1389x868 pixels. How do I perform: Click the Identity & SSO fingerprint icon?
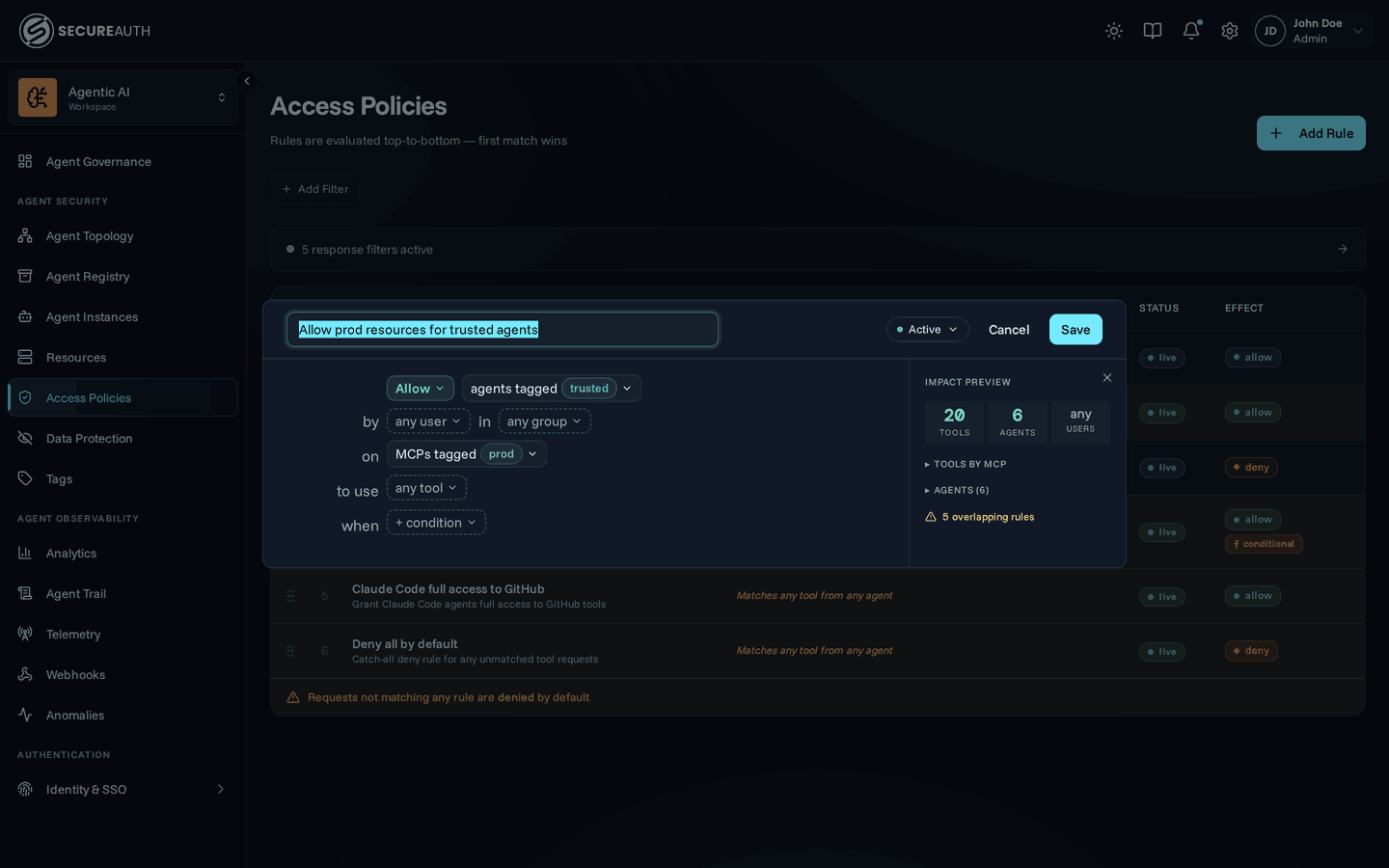point(25,789)
